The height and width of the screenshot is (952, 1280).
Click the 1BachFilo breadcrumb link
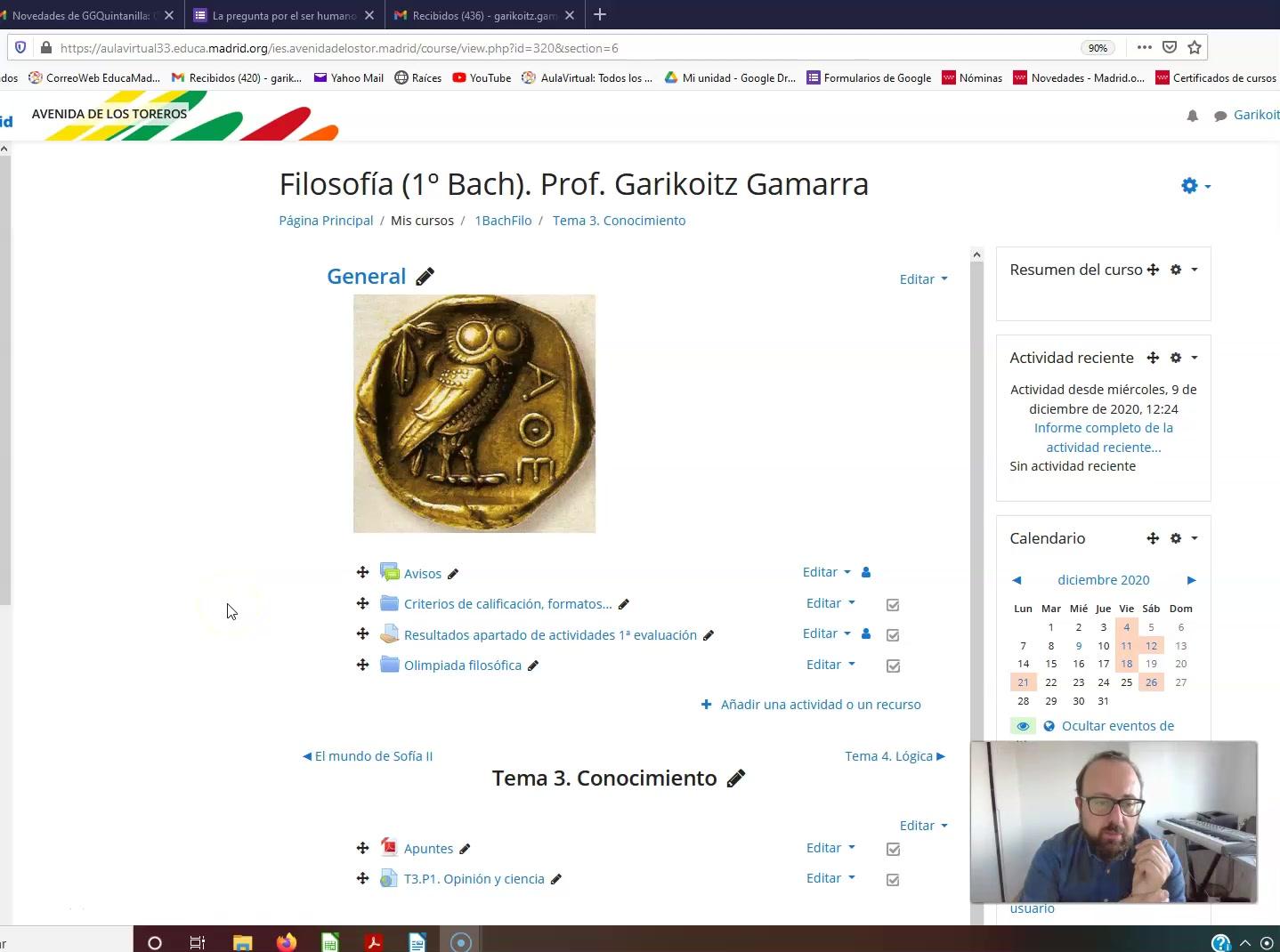(503, 221)
